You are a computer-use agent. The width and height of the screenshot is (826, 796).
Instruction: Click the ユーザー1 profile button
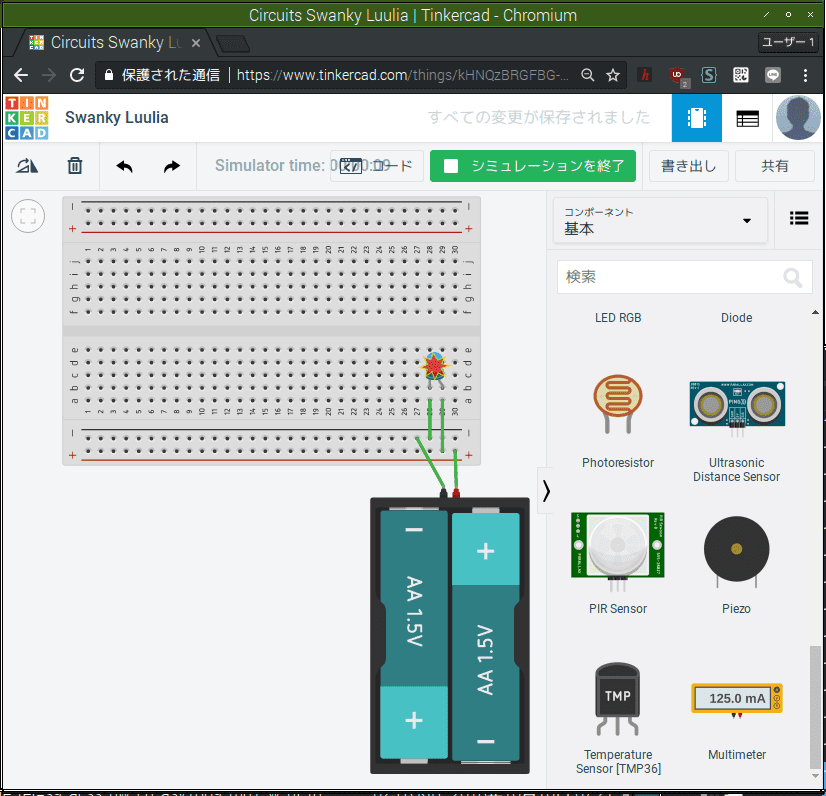coord(788,42)
